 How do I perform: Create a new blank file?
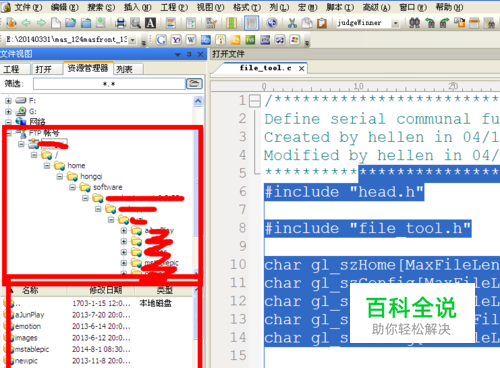click(56, 23)
